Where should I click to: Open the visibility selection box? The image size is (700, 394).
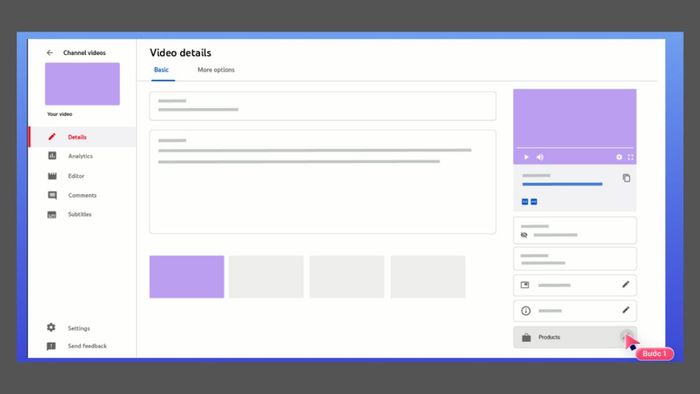pyautogui.click(x=575, y=230)
